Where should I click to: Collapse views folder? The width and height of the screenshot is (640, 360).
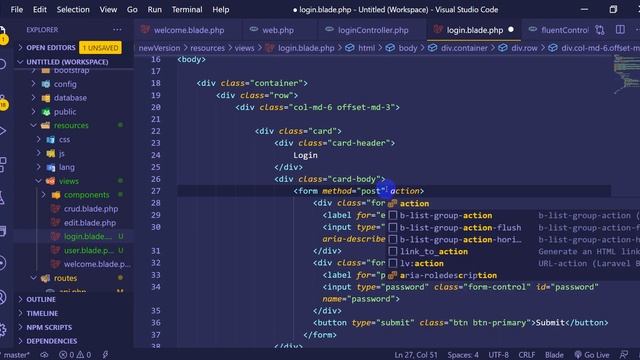[x=38, y=181]
